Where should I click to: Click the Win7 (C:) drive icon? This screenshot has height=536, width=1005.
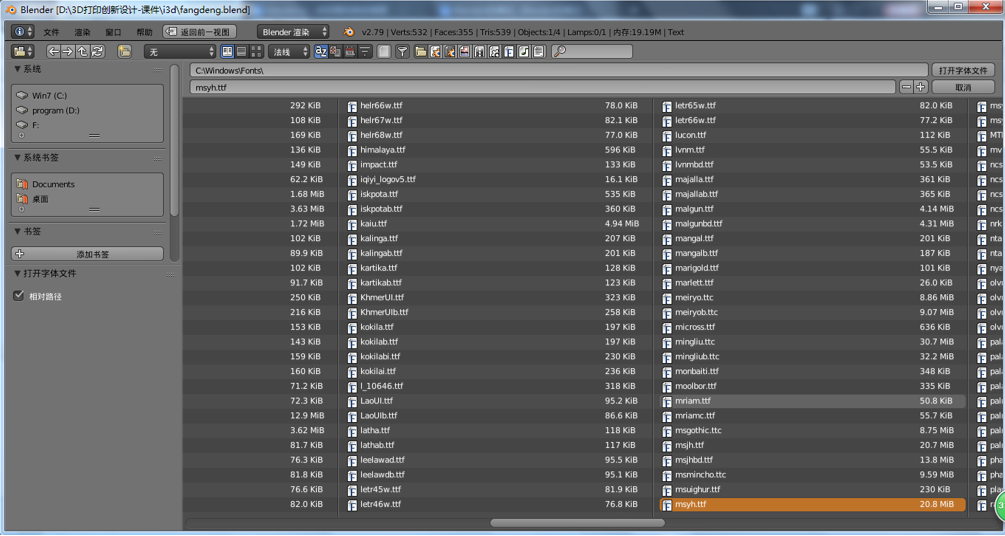[22, 96]
